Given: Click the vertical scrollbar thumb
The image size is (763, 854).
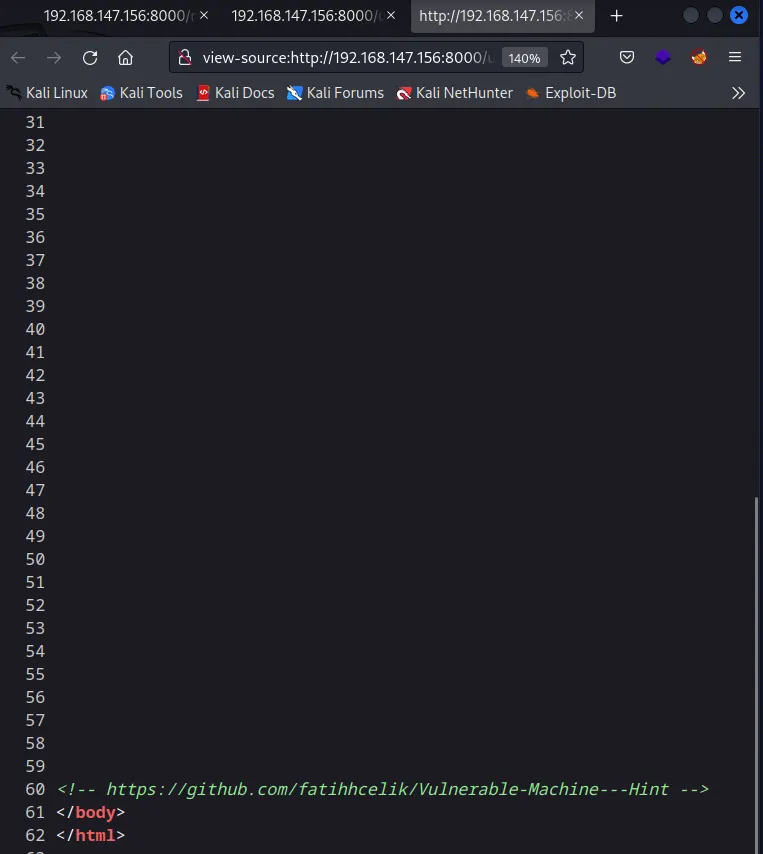Looking at the screenshot, I should pyautogui.click(x=757, y=674).
